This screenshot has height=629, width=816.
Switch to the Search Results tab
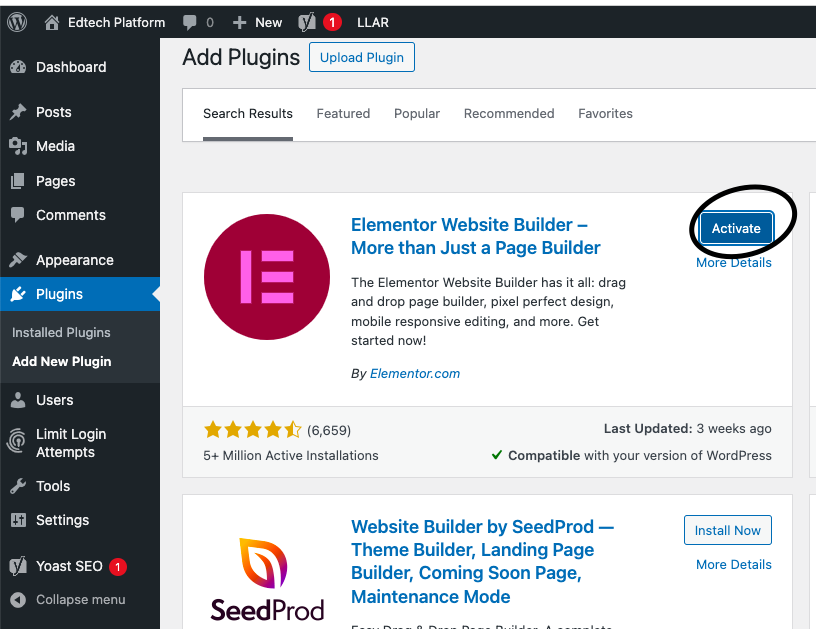(248, 113)
